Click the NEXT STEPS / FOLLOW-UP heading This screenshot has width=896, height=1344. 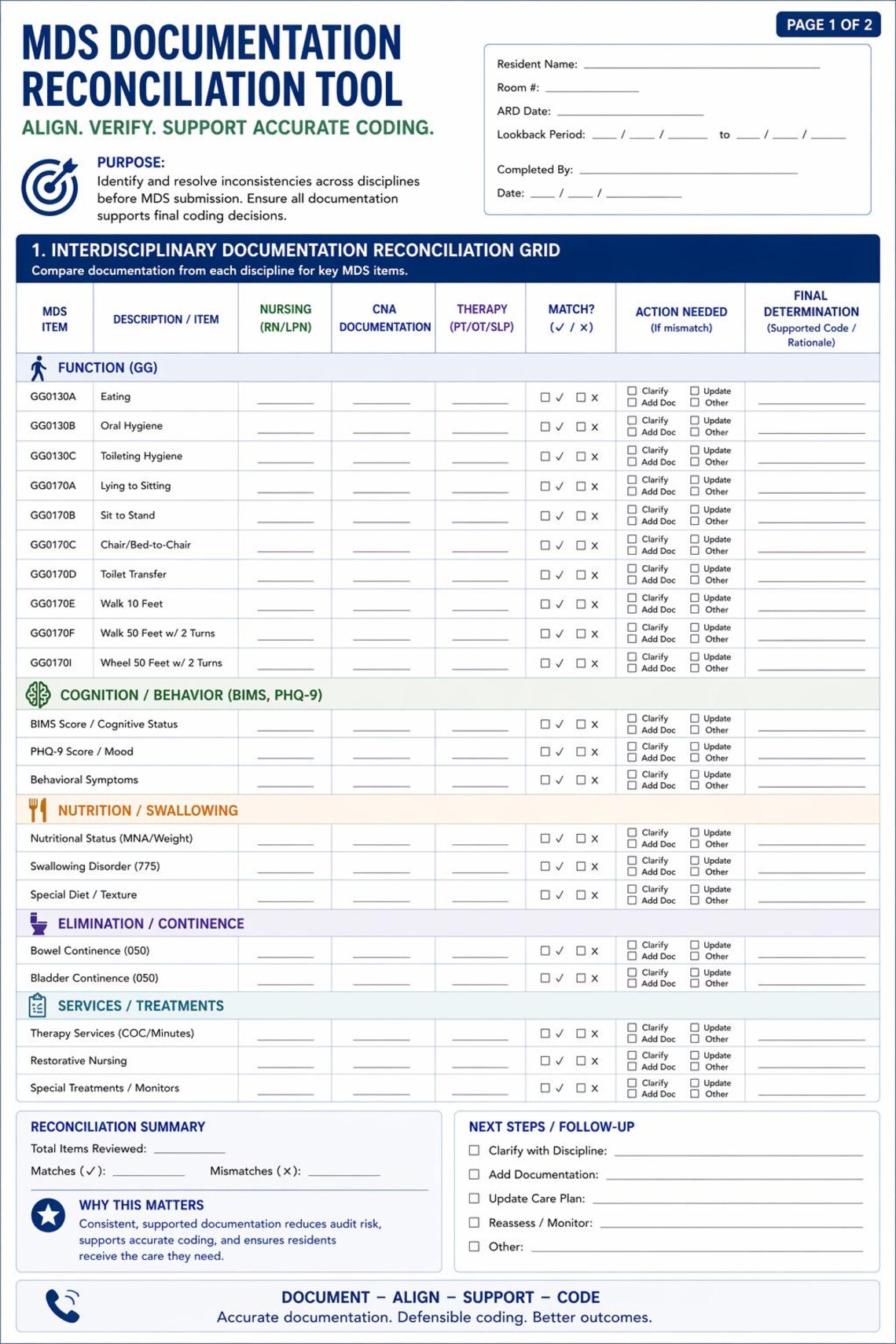point(552,1126)
